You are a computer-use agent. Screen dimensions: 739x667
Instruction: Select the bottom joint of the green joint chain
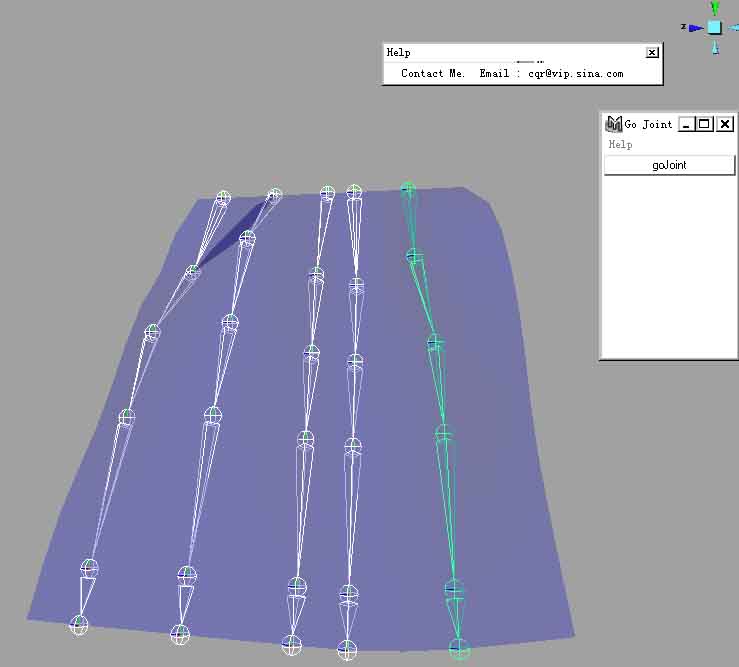(459, 648)
